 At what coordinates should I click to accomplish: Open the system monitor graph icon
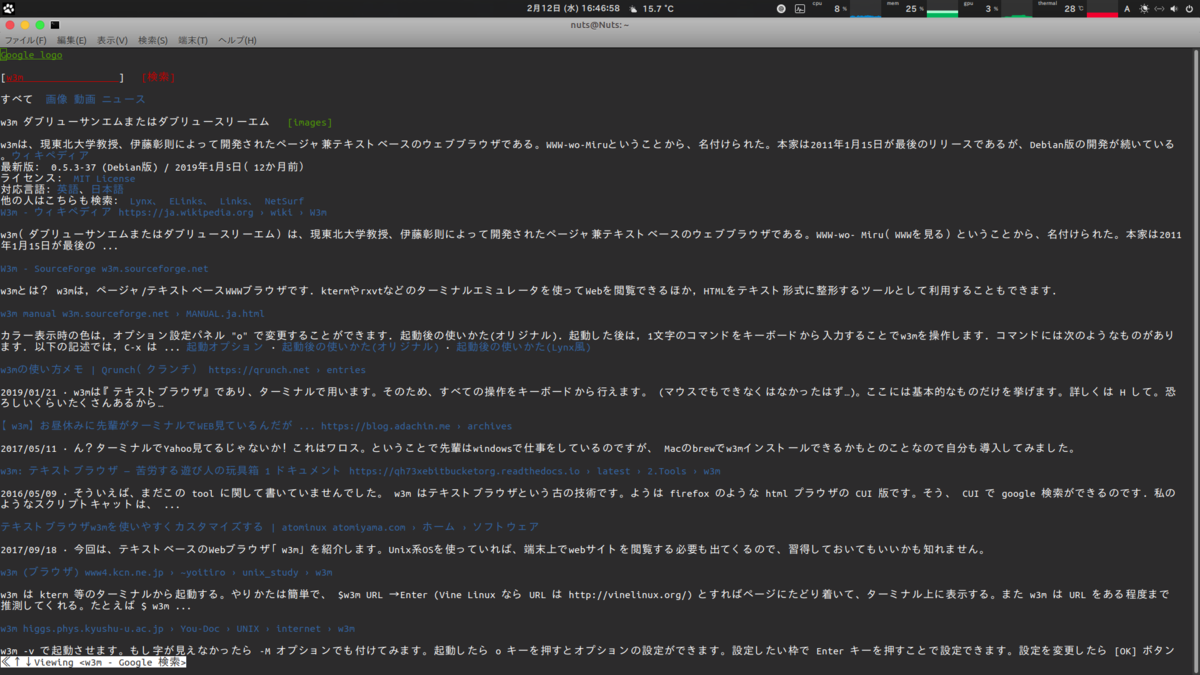click(x=800, y=8)
